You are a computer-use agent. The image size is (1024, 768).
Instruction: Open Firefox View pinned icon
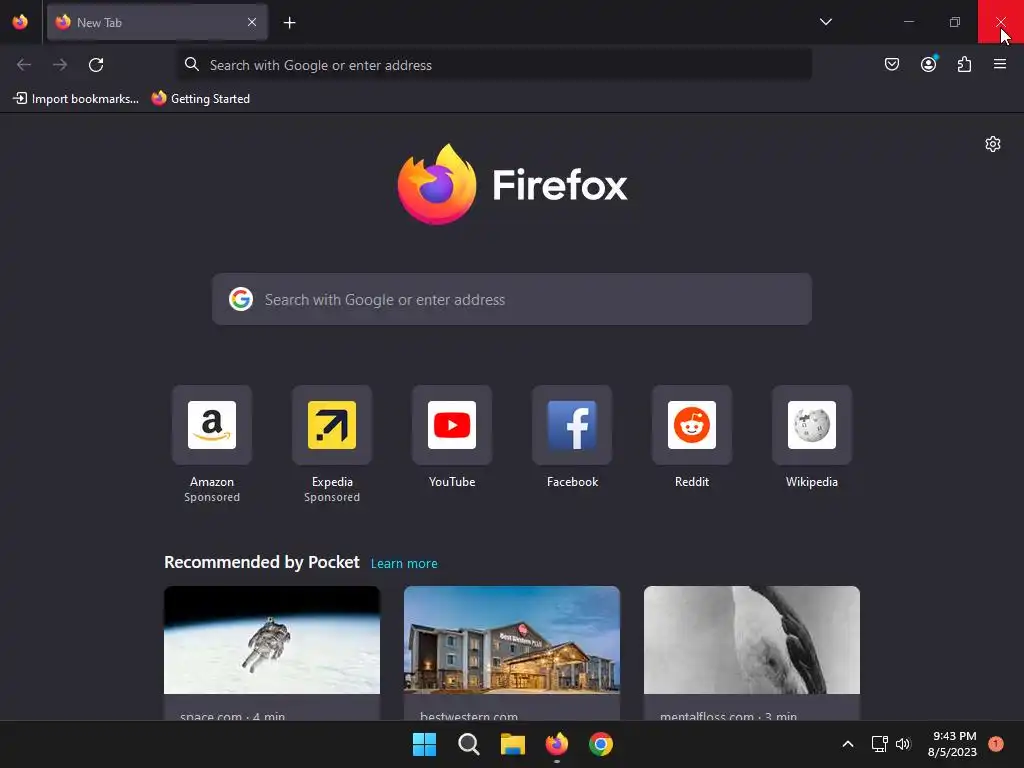tap(20, 22)
